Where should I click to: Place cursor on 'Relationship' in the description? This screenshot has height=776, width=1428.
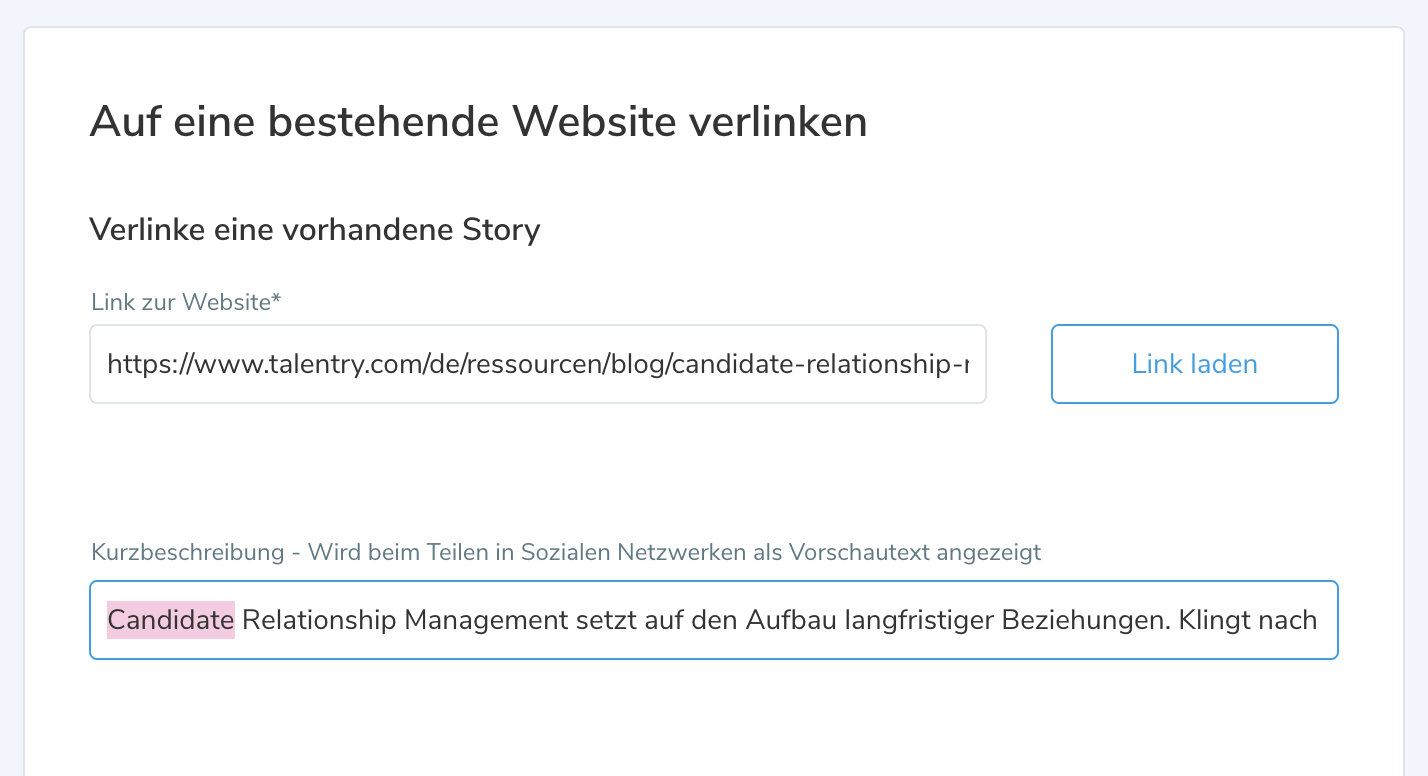click(319, 620)
